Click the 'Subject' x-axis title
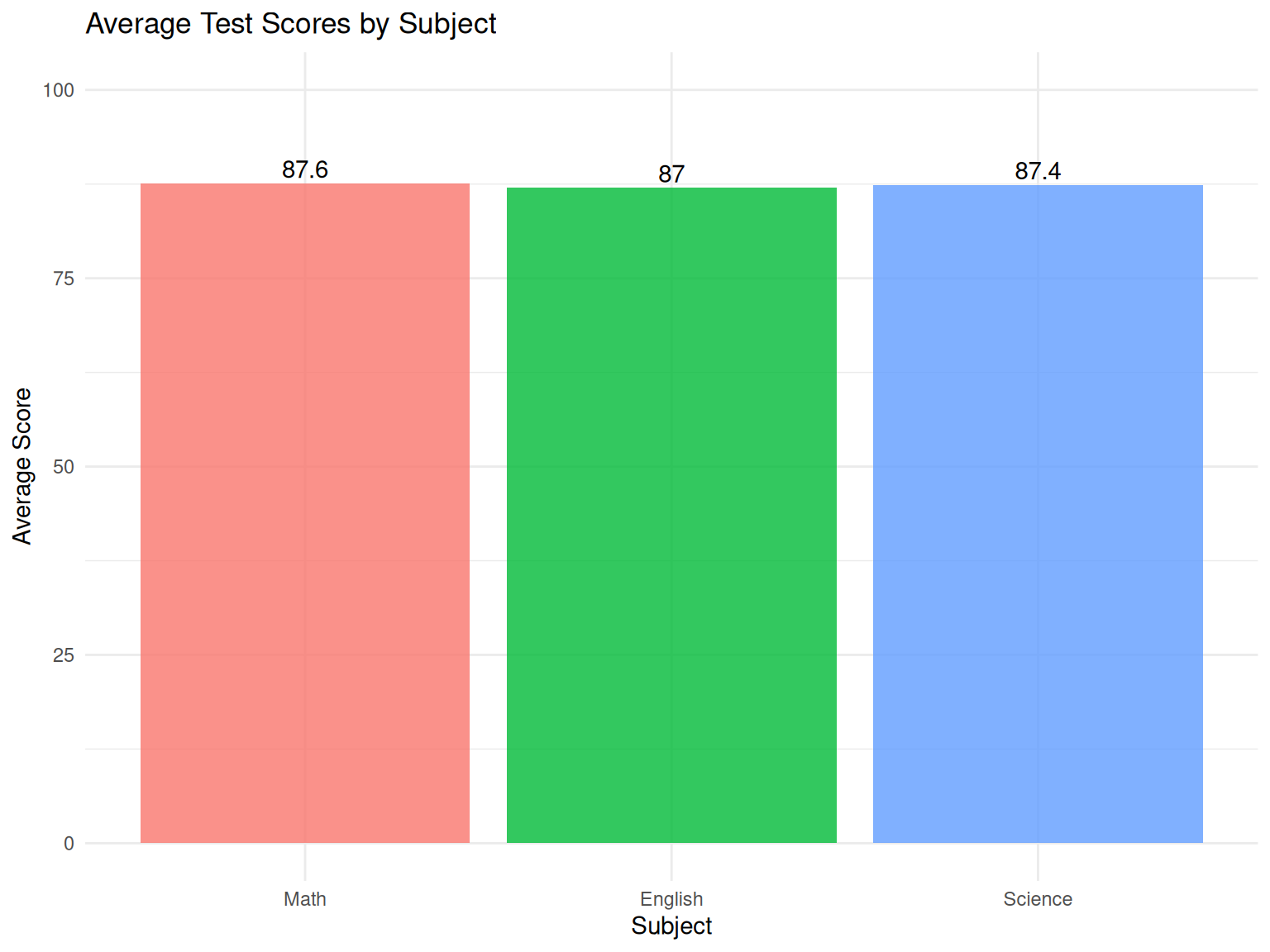Viewport: 1270px width, 952px height. tap(671, 926)
